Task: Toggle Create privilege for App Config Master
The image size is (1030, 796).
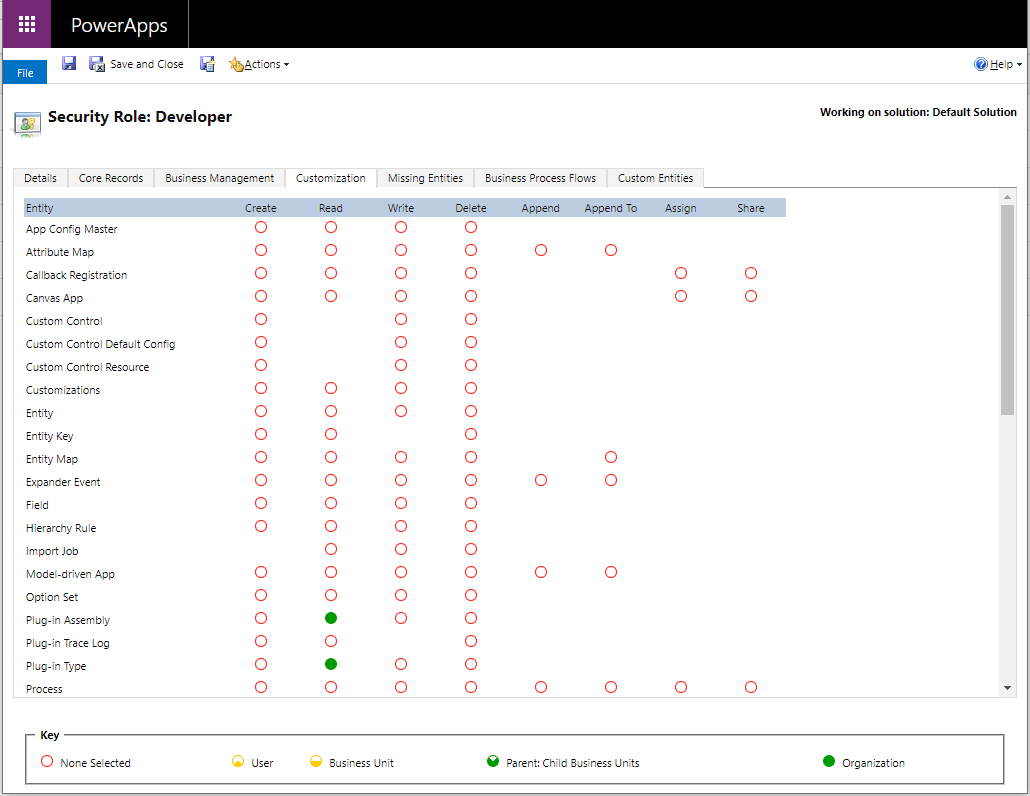Action: pos(261,227)
